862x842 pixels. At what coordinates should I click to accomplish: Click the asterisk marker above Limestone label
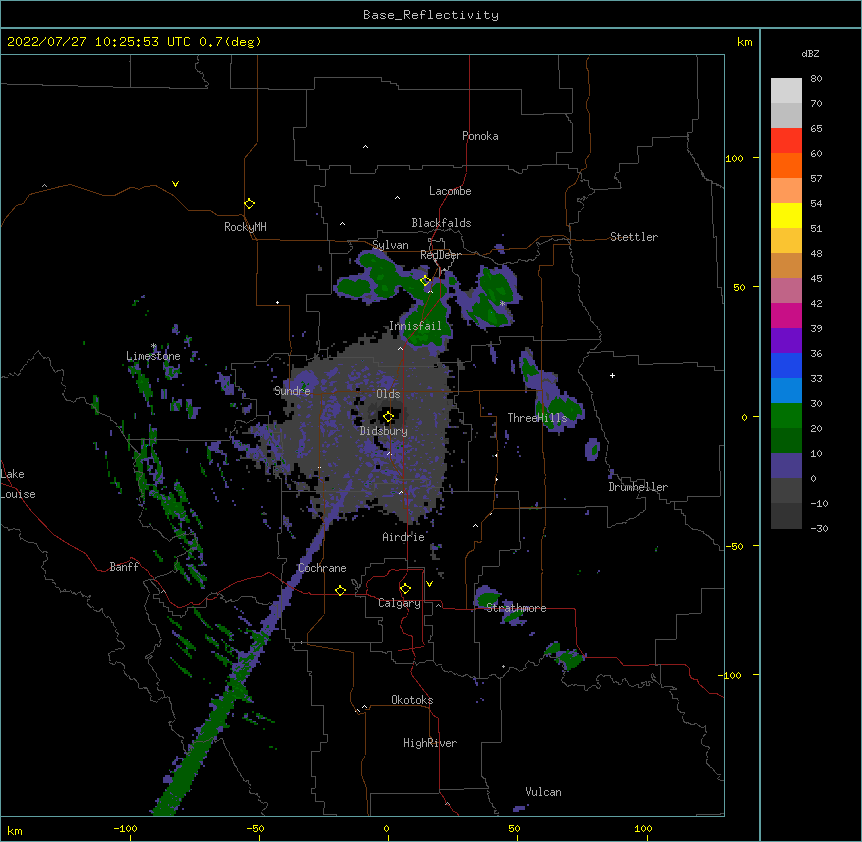point(154,346)
